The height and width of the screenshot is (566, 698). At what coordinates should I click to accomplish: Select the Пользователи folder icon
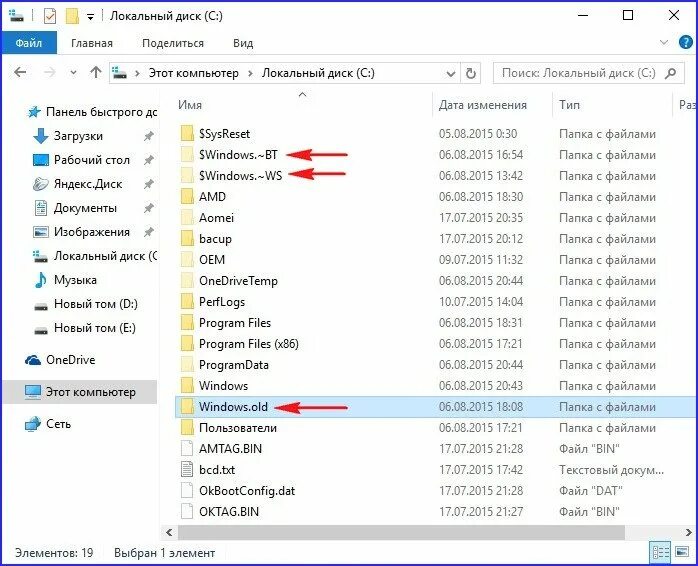click(x=187, y=428)
